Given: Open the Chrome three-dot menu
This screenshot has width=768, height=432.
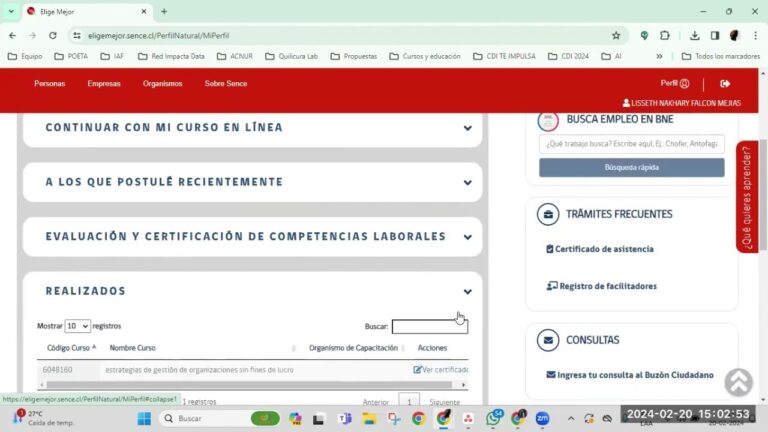Looking at the screenshot, I should [x=755, y=35].
